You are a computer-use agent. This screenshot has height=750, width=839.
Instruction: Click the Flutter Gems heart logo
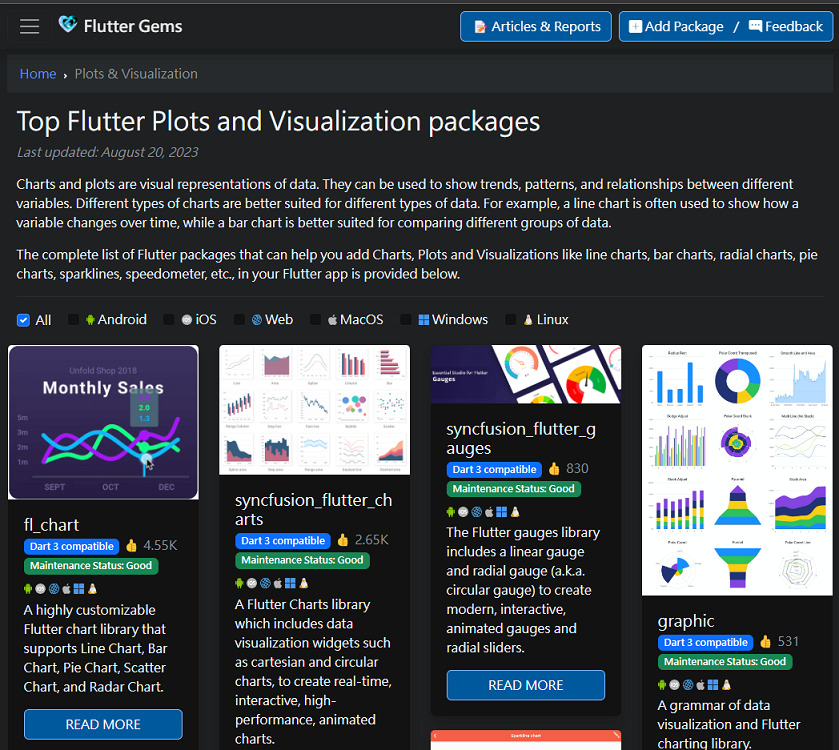pos(68,24)
